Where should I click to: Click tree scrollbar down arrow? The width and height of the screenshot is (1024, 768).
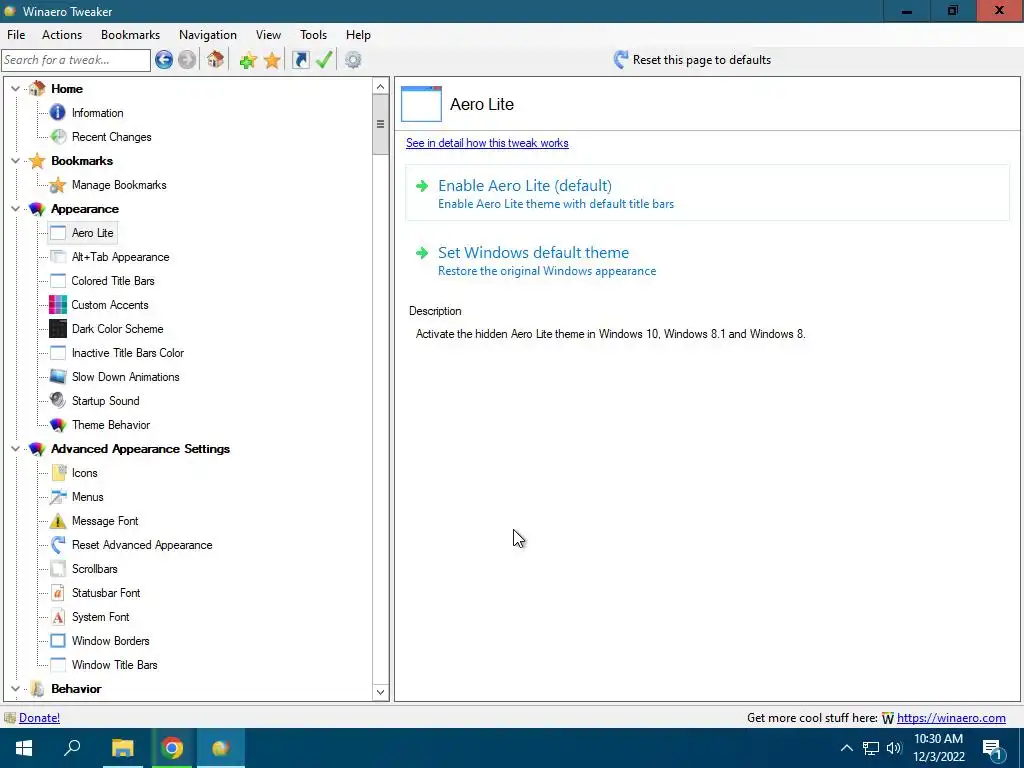tap(381, 692)
